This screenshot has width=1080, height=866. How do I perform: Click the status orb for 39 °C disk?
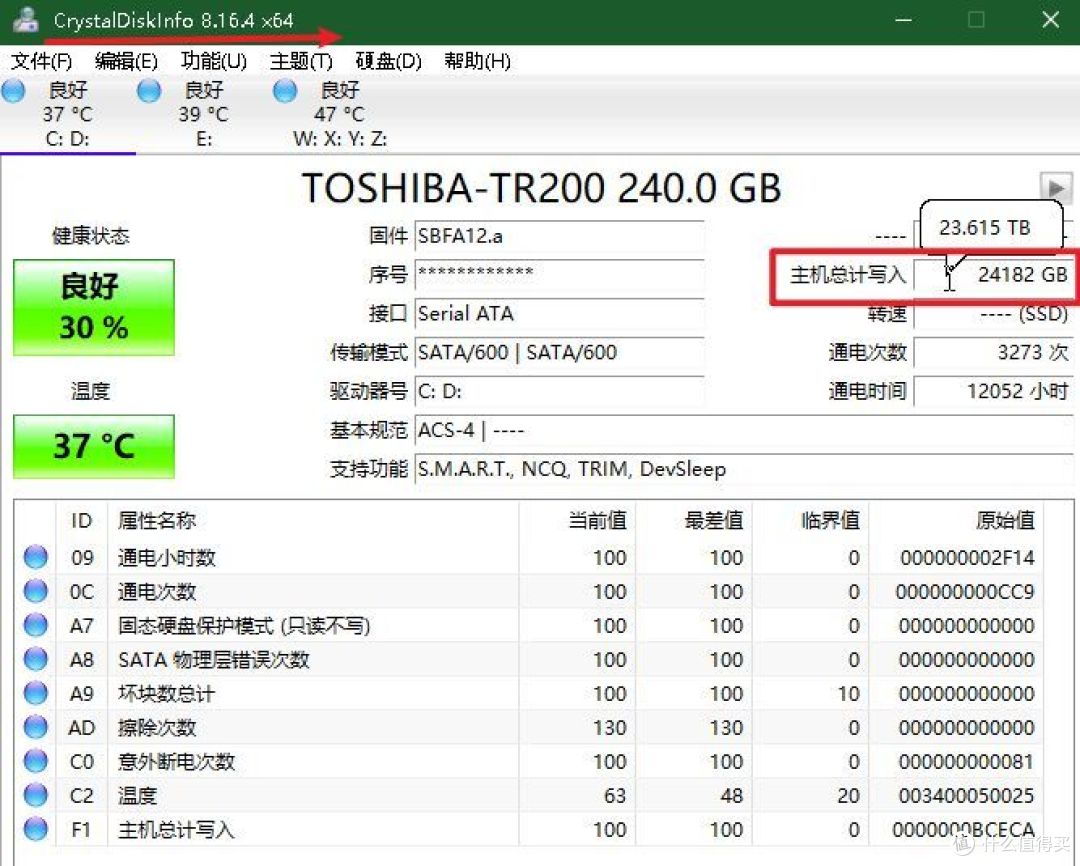[149, 91]
